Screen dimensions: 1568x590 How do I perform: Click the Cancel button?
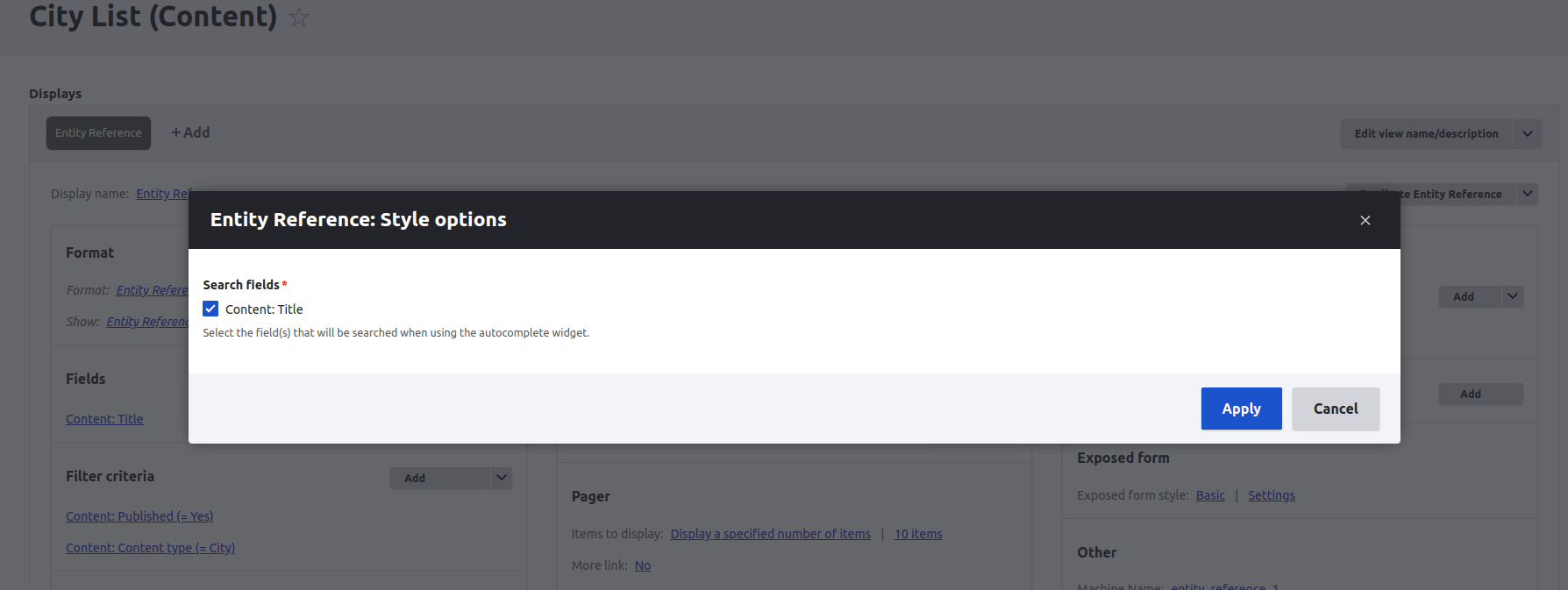pos(1335,409)
